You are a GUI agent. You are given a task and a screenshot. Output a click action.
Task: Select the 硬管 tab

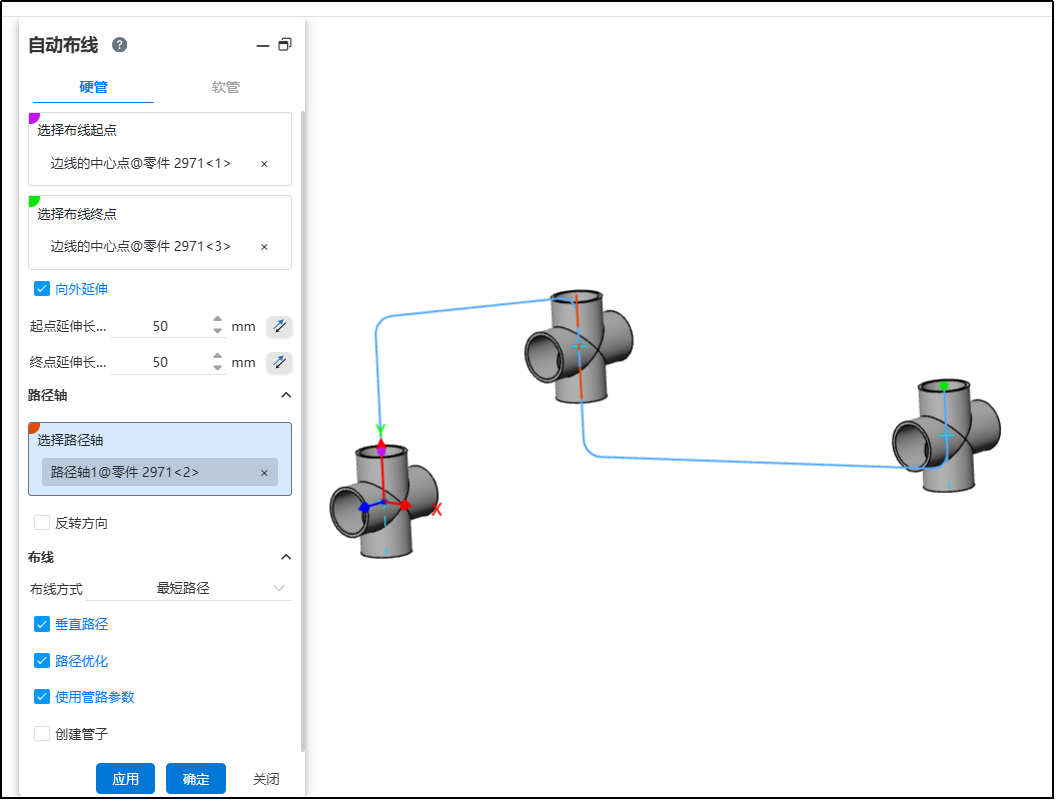click(93, 87)
